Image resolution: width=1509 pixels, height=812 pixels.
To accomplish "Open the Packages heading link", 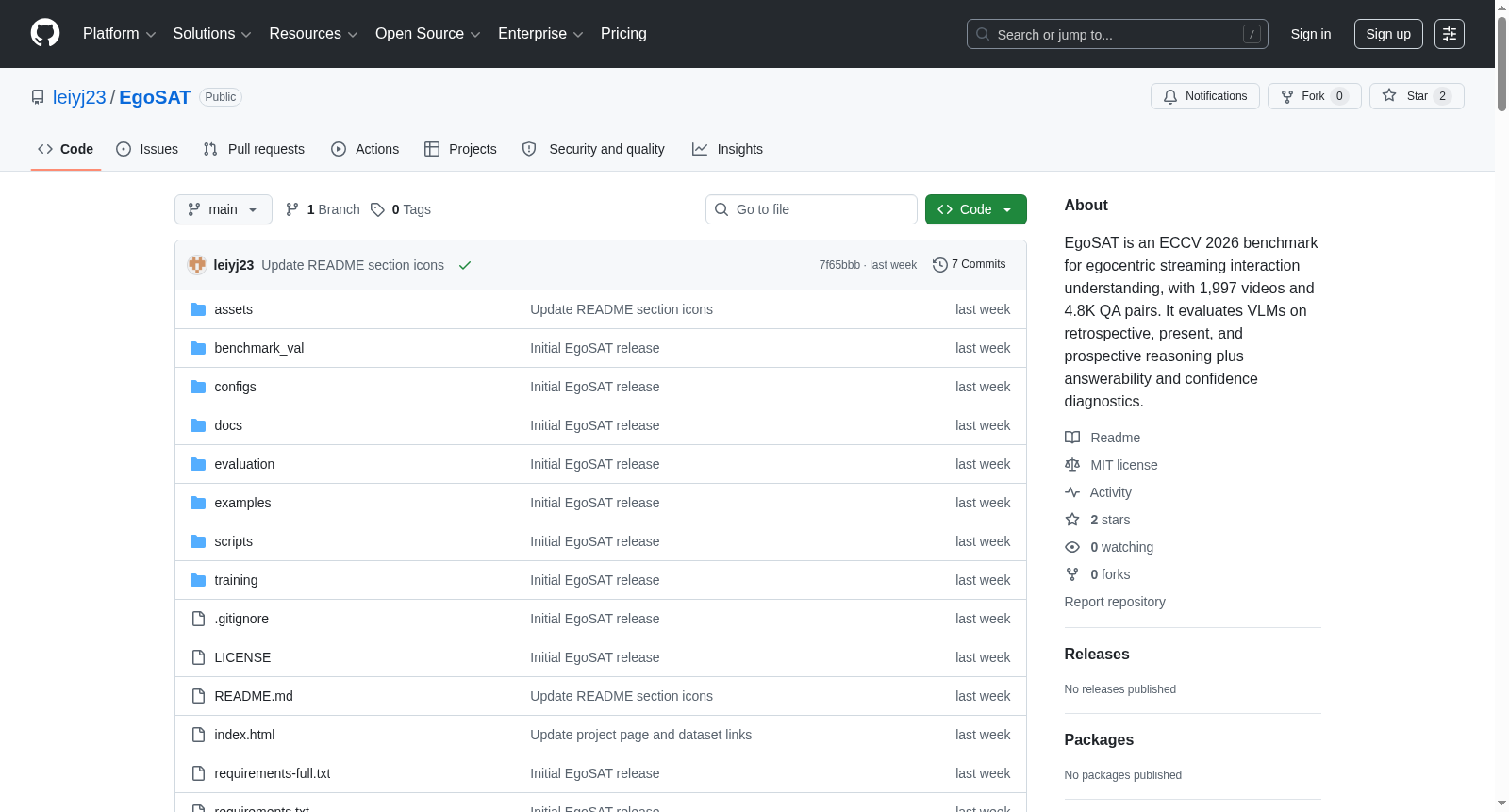I will [x=1099, y=740].
